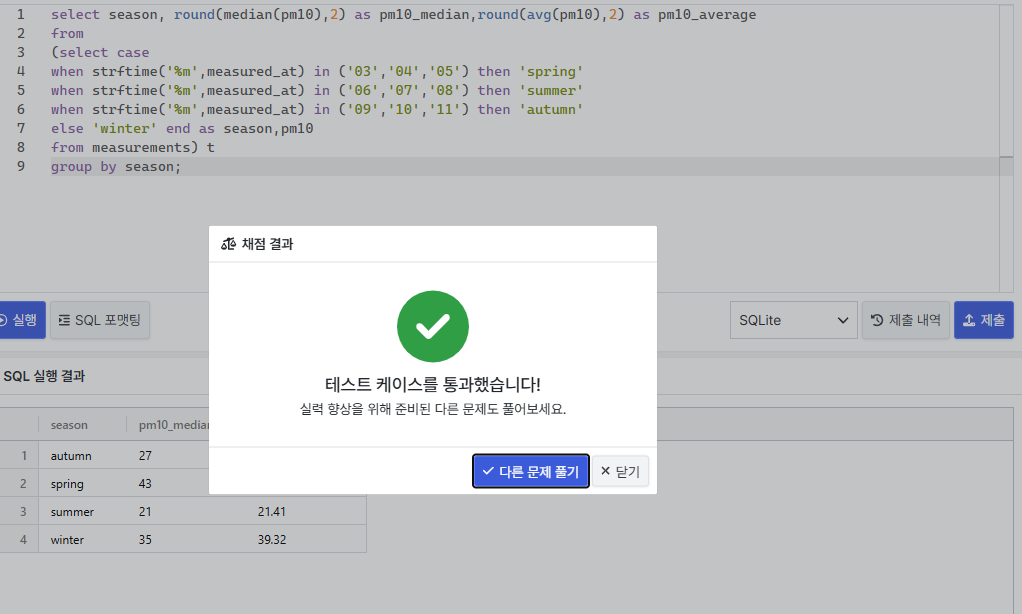Select the 'autumn' result cell
The image size is (1022, 614).
pos(71,456)
